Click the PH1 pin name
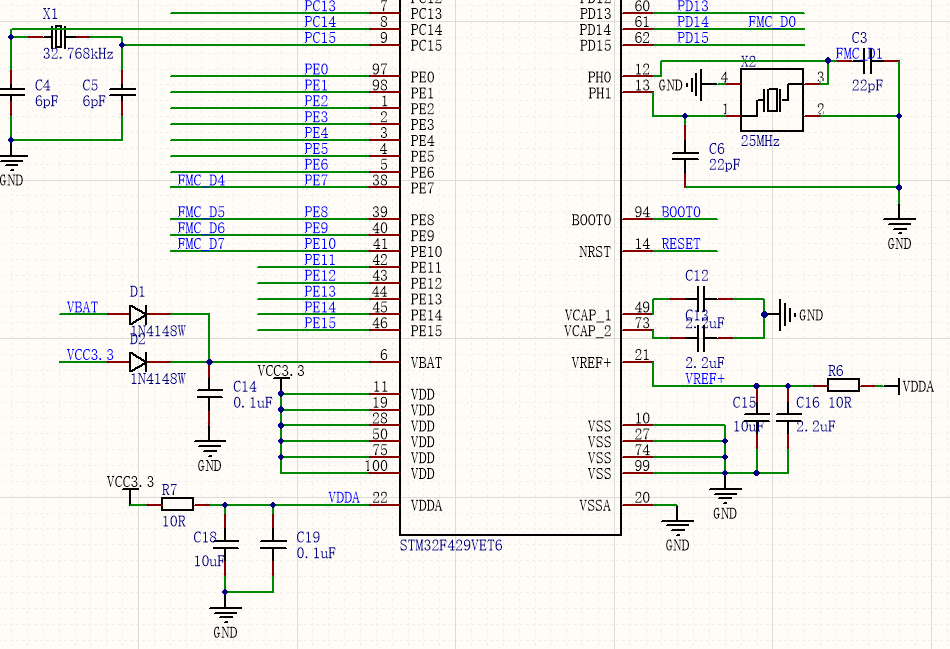950x649 pixels. pos(599,93)
